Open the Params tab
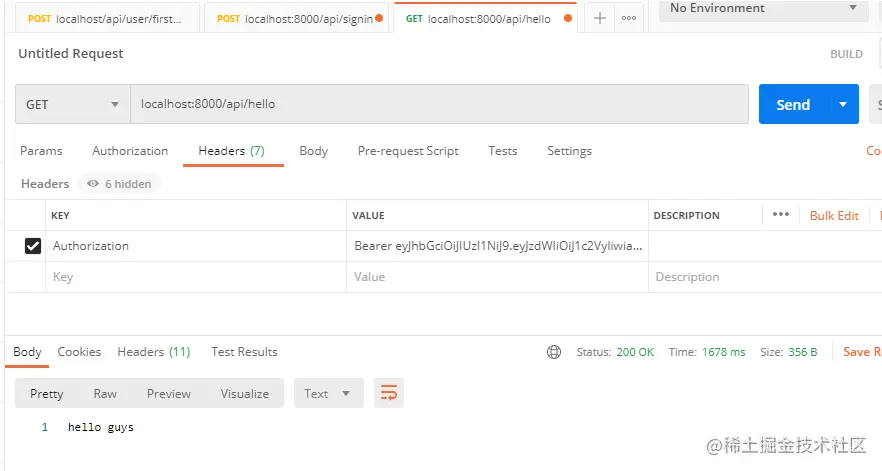Viewport: 882px width, 471px height. (x=41, y=151)
